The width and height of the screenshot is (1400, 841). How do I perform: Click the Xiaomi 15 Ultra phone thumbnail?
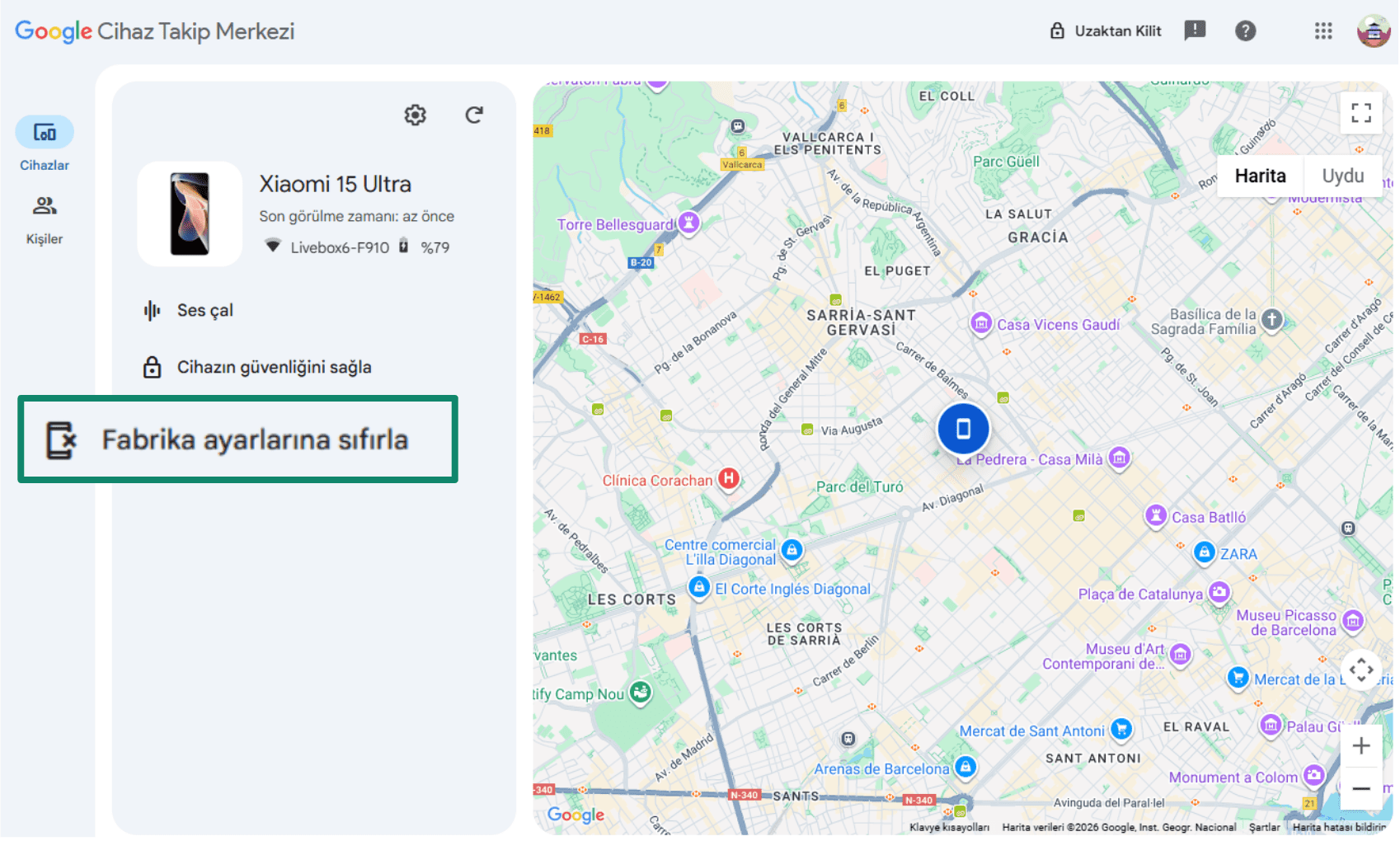click(189, 213)
